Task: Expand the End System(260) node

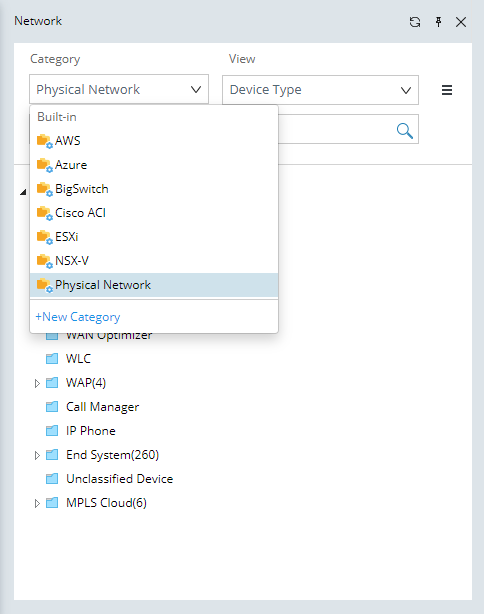Action: pos(37,455)
